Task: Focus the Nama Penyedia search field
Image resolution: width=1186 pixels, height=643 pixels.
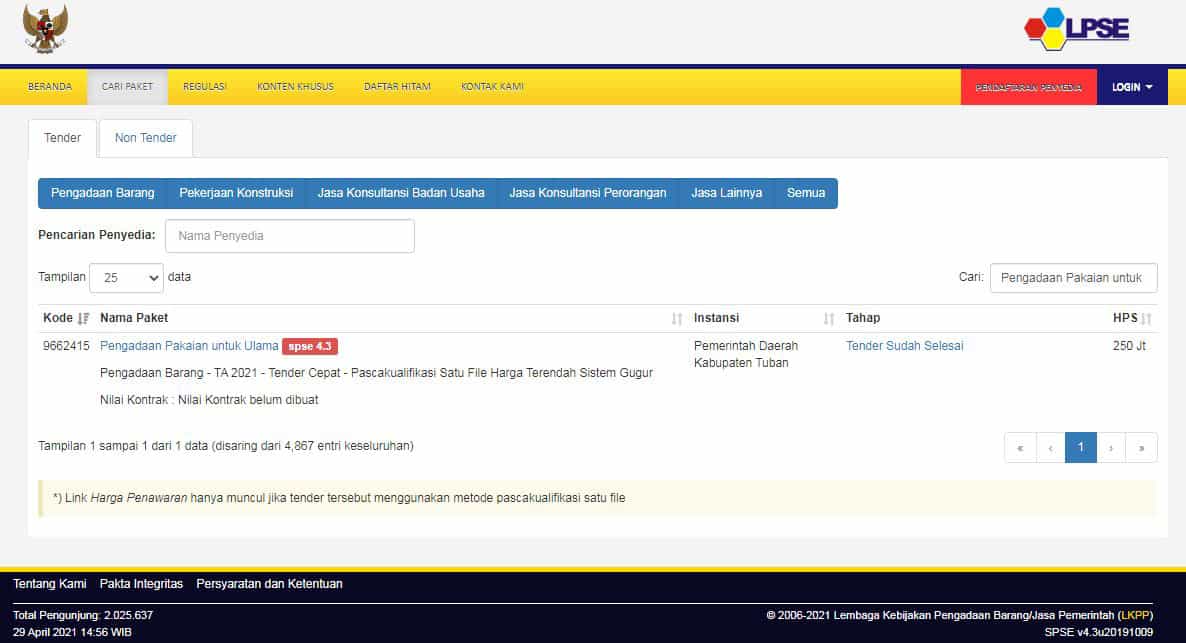Action: 289,236
